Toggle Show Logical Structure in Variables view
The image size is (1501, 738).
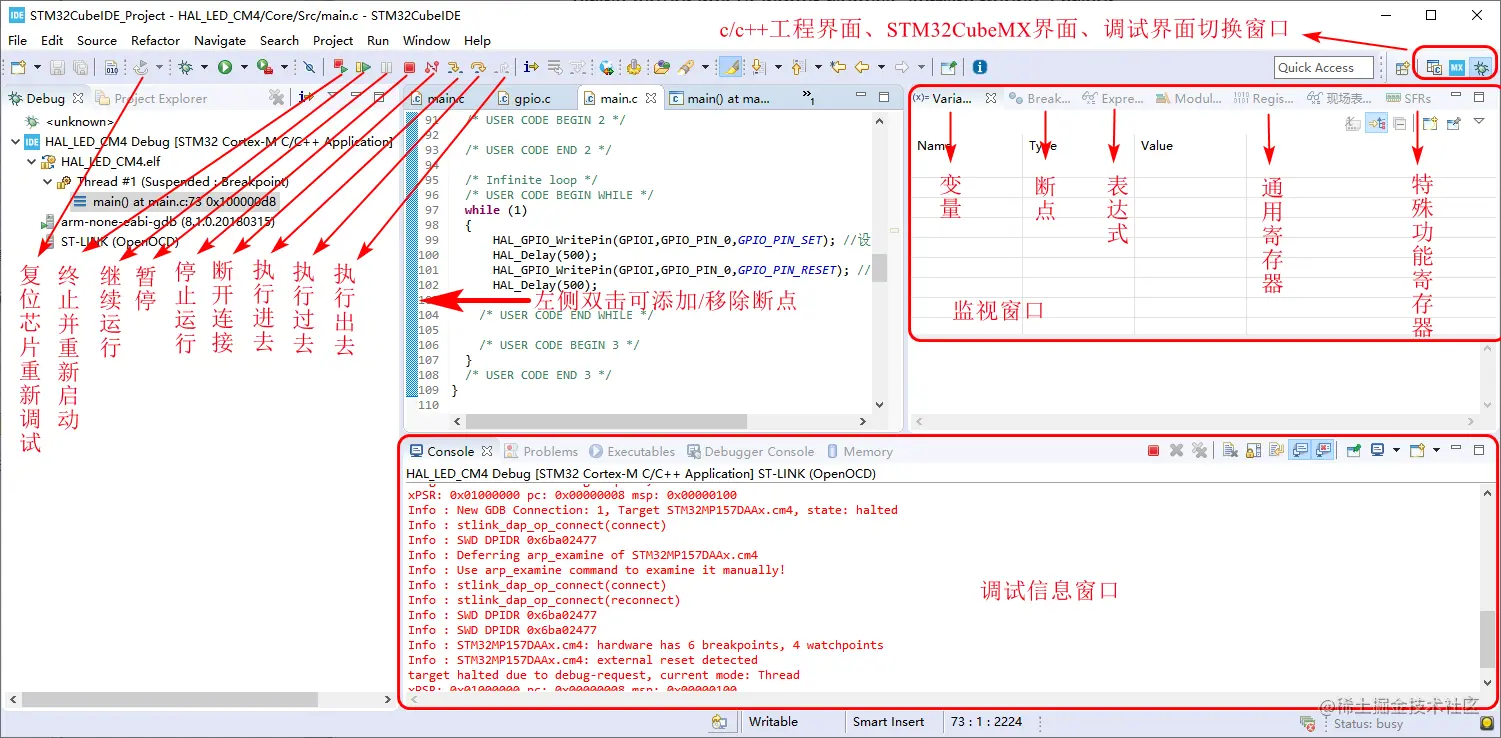(x=1376, y=123)
